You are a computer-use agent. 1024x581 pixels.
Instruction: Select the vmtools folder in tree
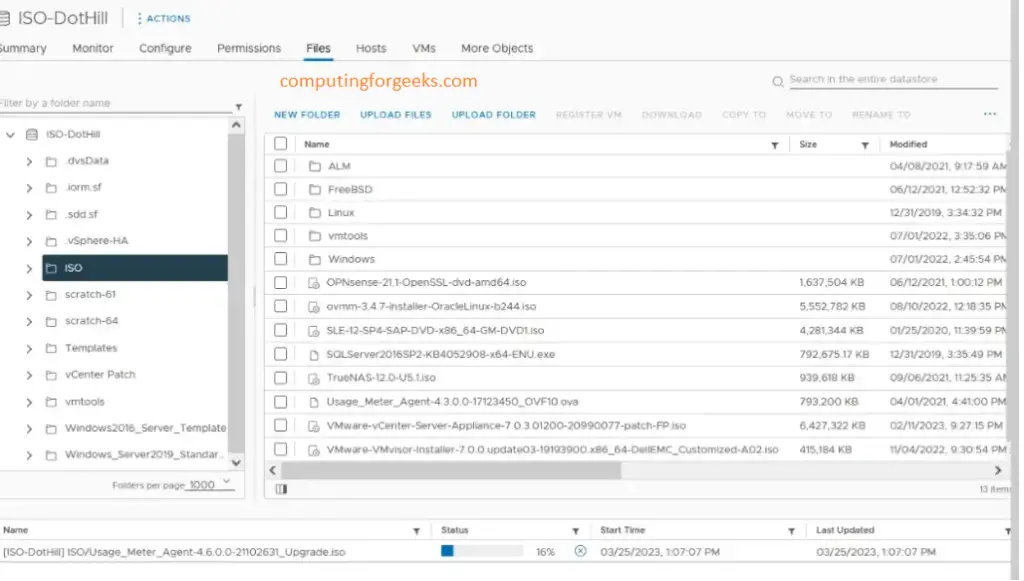coord(84,402)
